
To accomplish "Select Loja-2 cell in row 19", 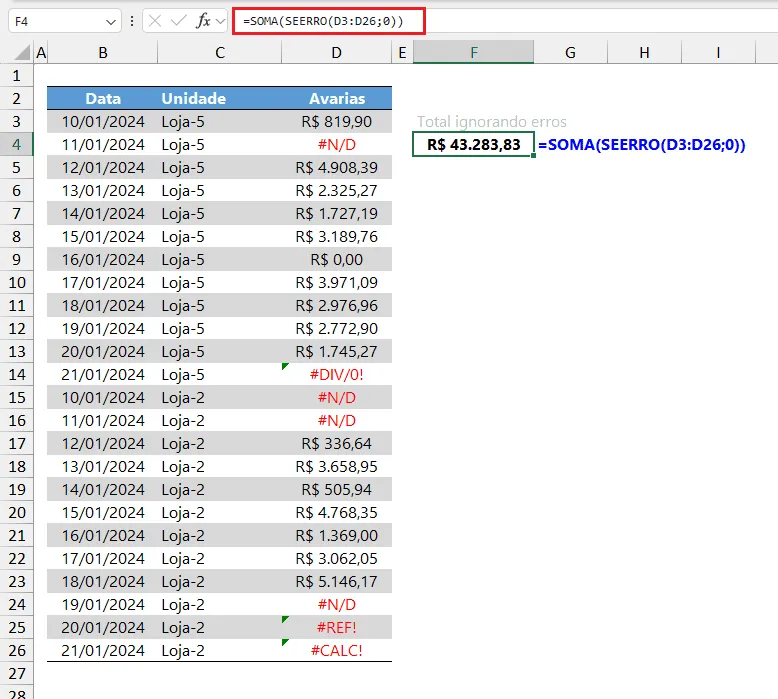I will (220, 489).
